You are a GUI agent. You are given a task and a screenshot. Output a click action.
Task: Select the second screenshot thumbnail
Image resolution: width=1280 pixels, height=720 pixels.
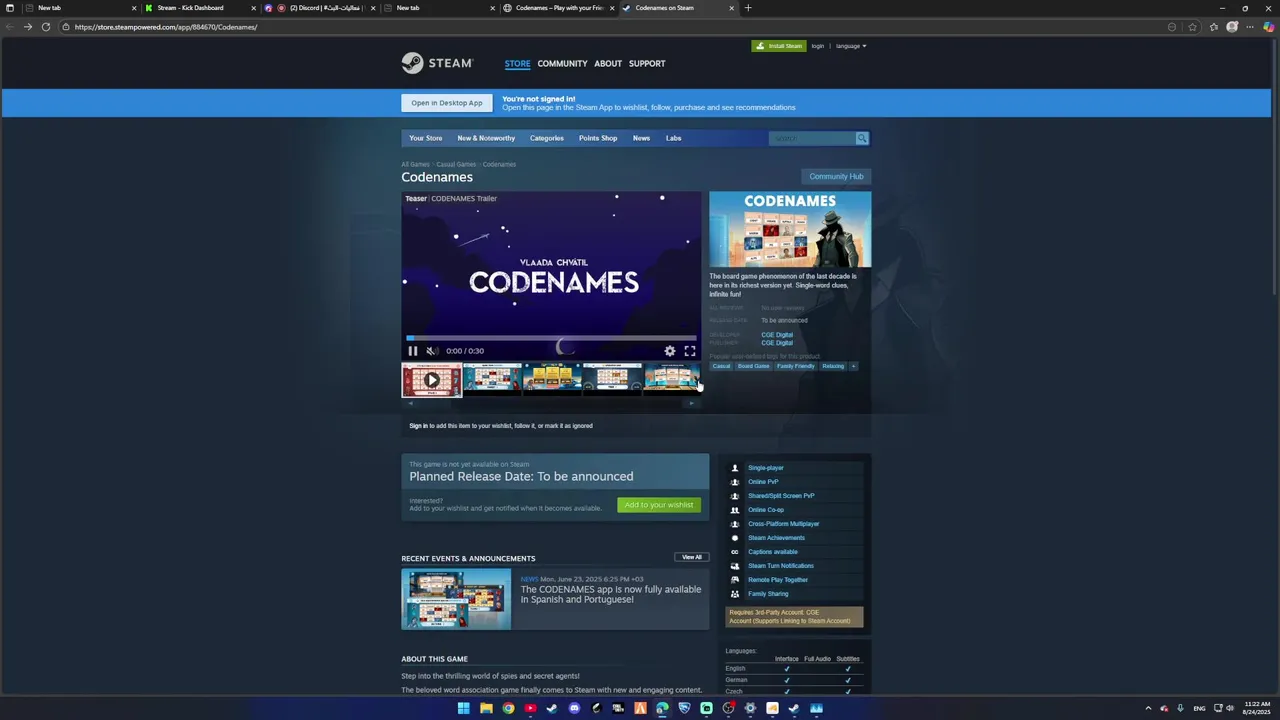tap(492, 380)
